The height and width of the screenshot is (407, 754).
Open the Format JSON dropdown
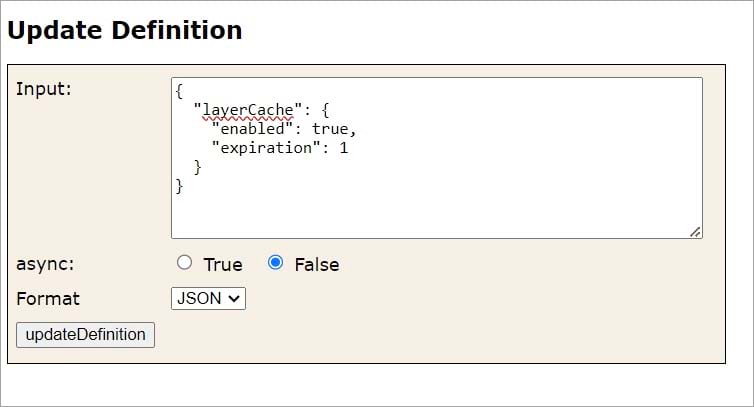pyautogui.click(x=209, y=298)
